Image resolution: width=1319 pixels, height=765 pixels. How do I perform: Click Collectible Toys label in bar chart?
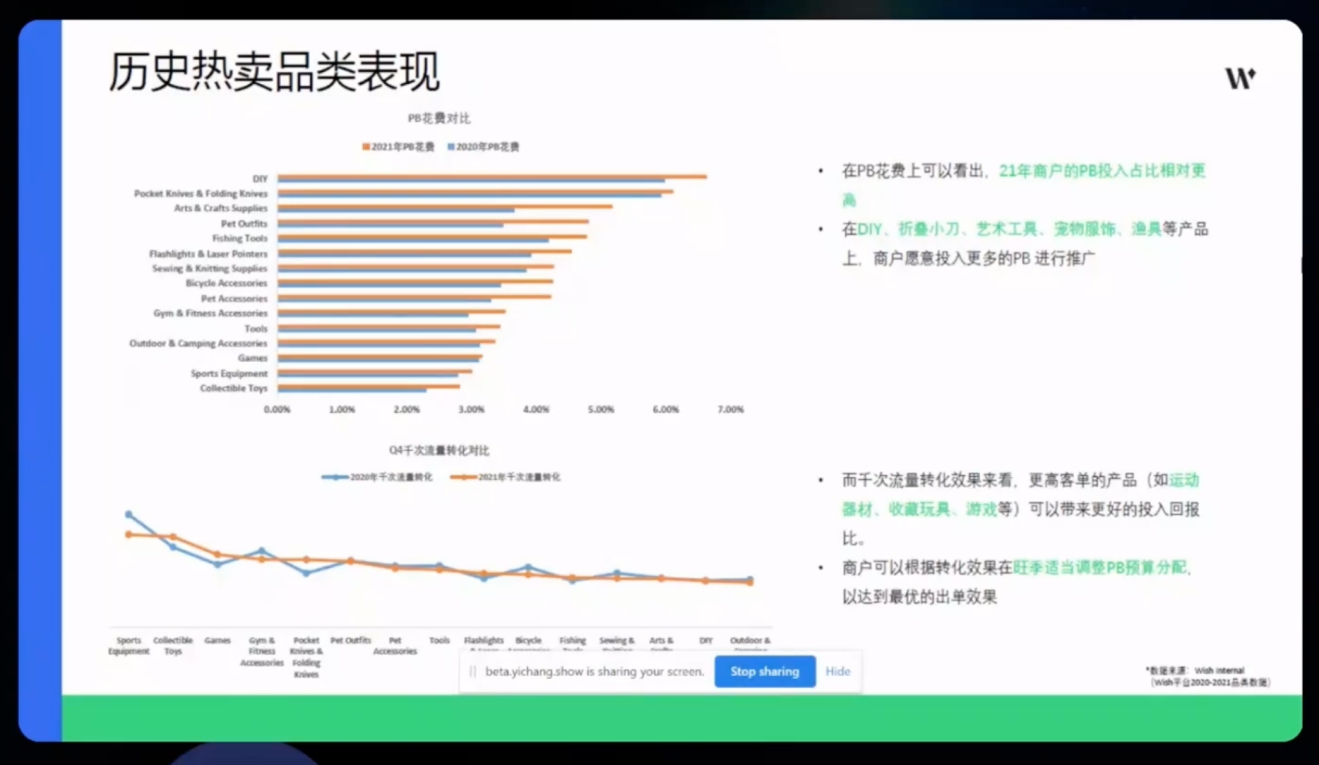click(234, 388)
